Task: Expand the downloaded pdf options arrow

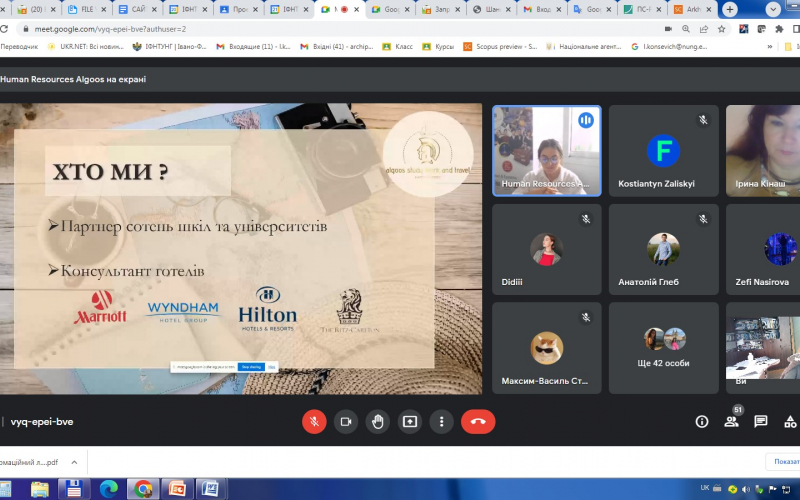Action: (74, 462)
